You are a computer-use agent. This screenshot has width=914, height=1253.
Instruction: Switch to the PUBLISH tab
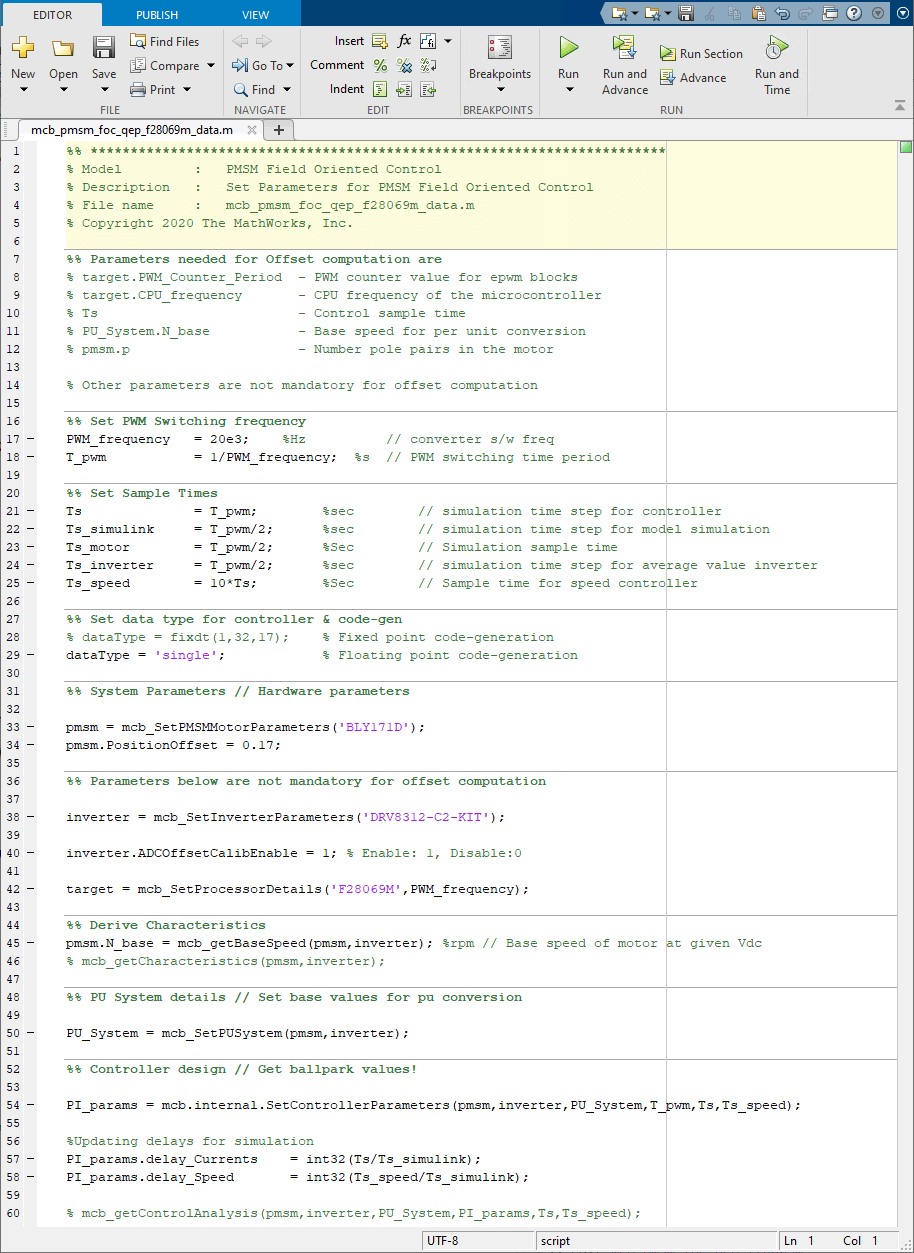[x=157, y=15]
